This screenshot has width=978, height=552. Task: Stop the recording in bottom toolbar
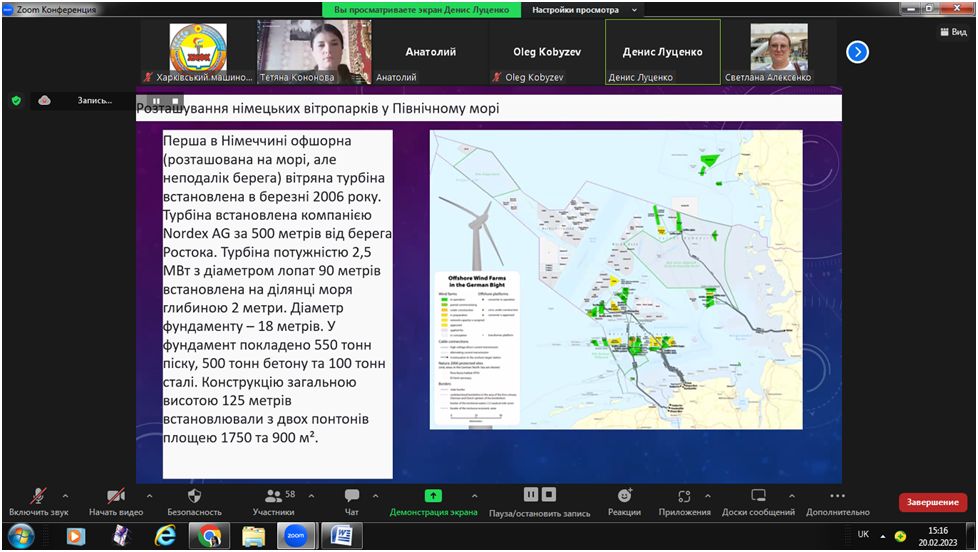tap(549, 495)
